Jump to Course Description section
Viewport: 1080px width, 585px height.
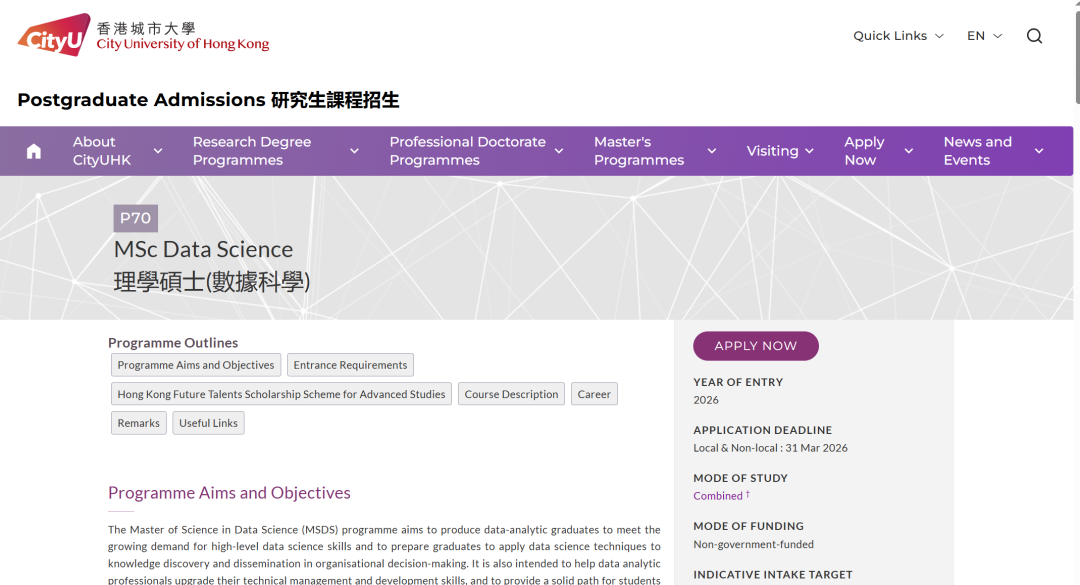pyautogui.click(x=511, y=394)
